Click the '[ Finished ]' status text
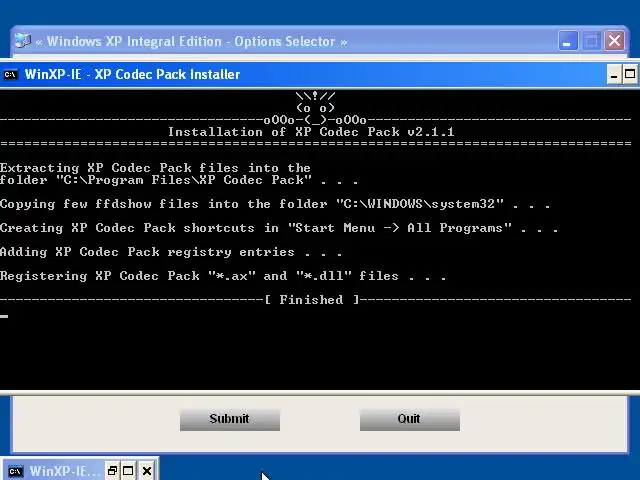 [x=311, y=300]
